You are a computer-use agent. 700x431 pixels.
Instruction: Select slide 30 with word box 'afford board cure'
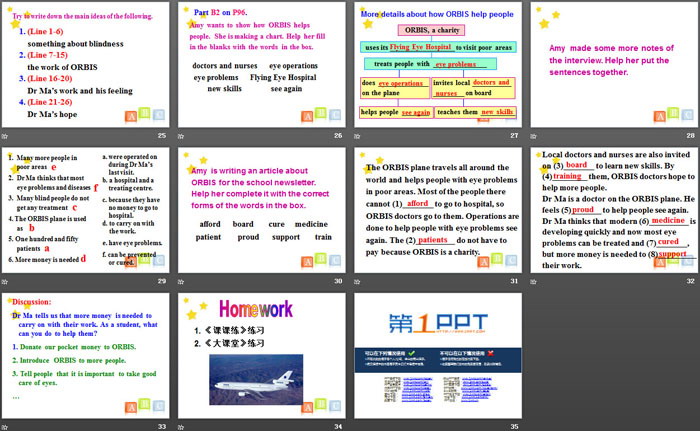coord(262,210)
